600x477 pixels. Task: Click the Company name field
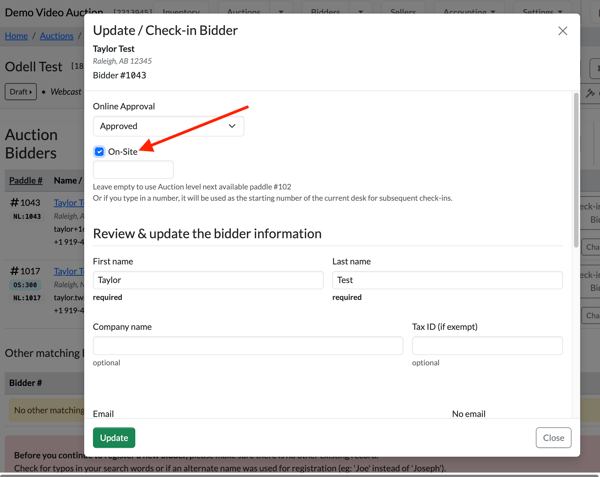tap(248, 345)
